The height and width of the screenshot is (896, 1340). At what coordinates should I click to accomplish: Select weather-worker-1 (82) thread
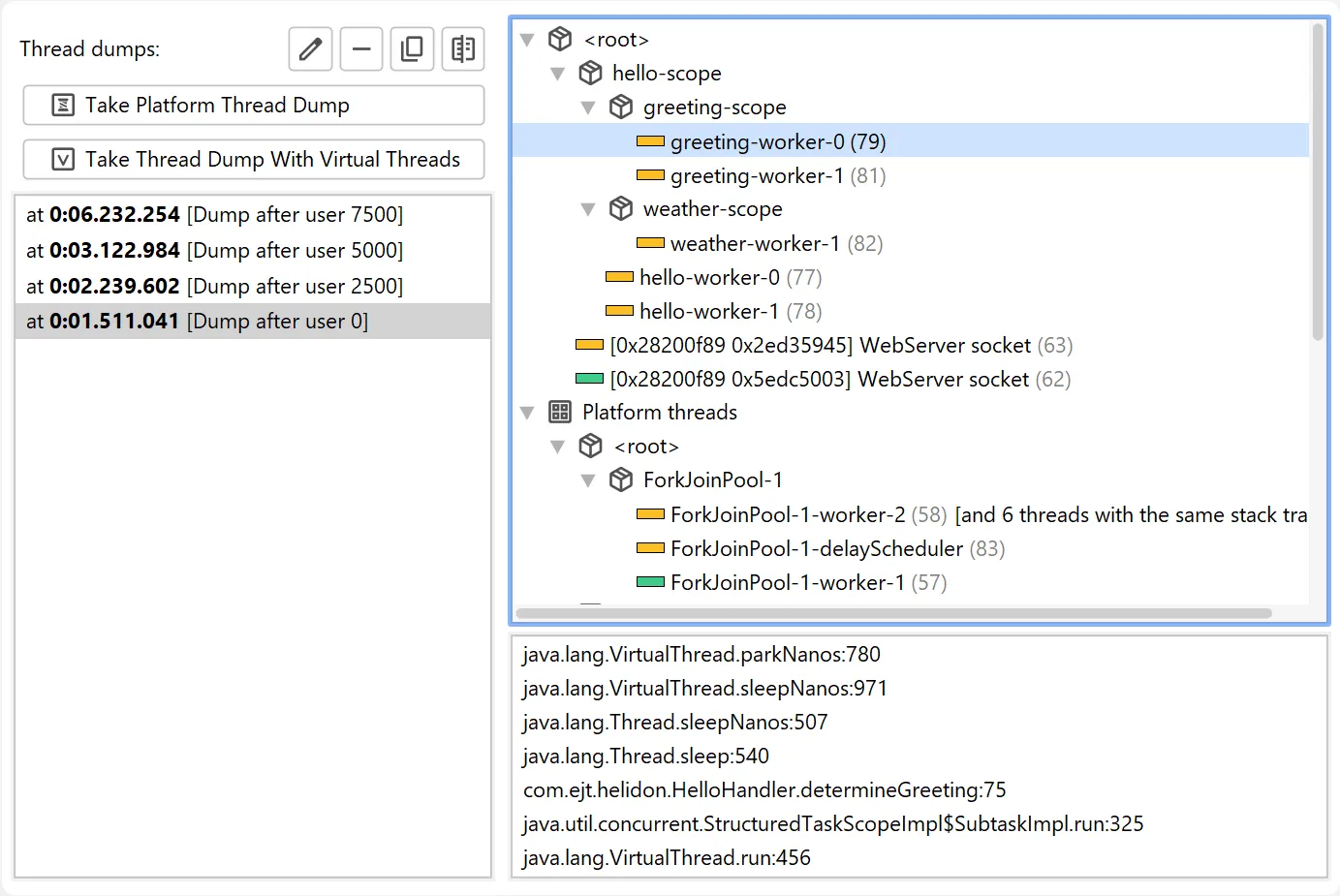(777, 243)
